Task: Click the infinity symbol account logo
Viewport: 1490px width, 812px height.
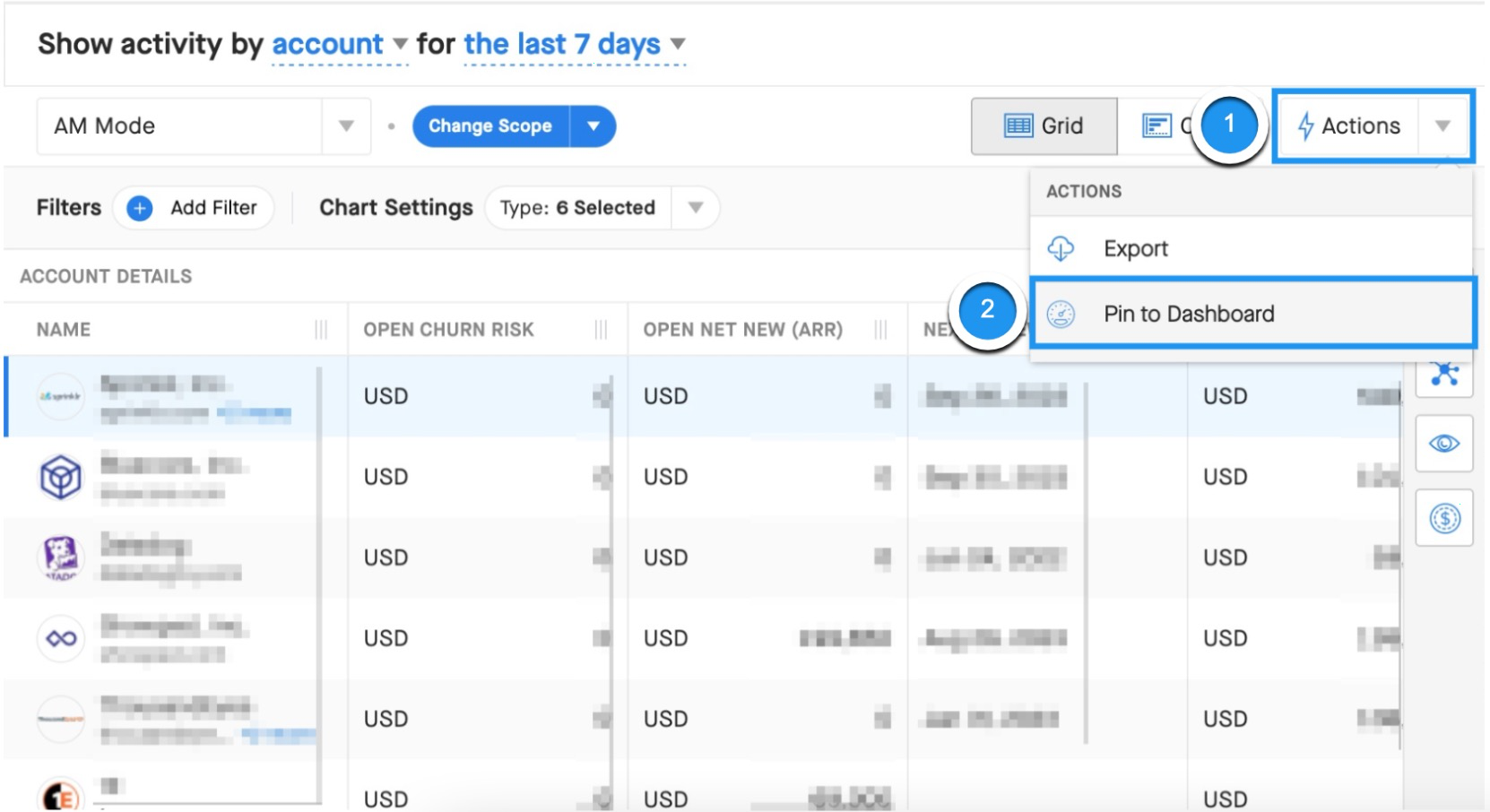Action: pyautogui.click(x=61, y=638)
